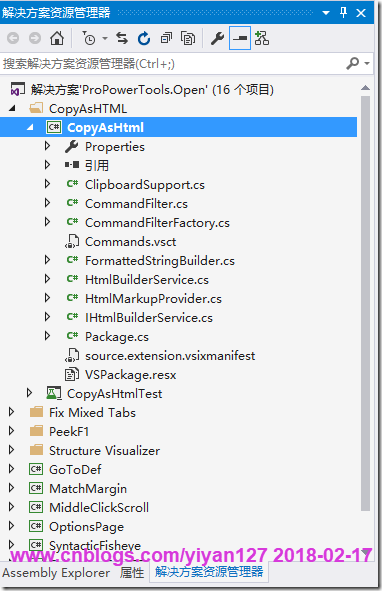Select the Commands.vsct file name
The height and width of the screenshot is (591, 382).
[130, 242]
